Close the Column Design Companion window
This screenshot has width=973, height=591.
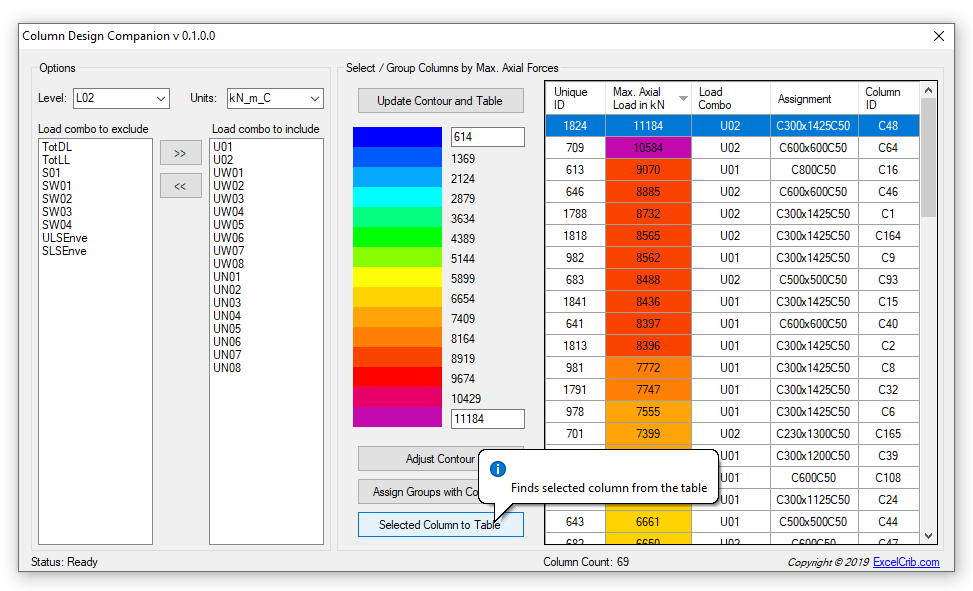click(938, 36)
